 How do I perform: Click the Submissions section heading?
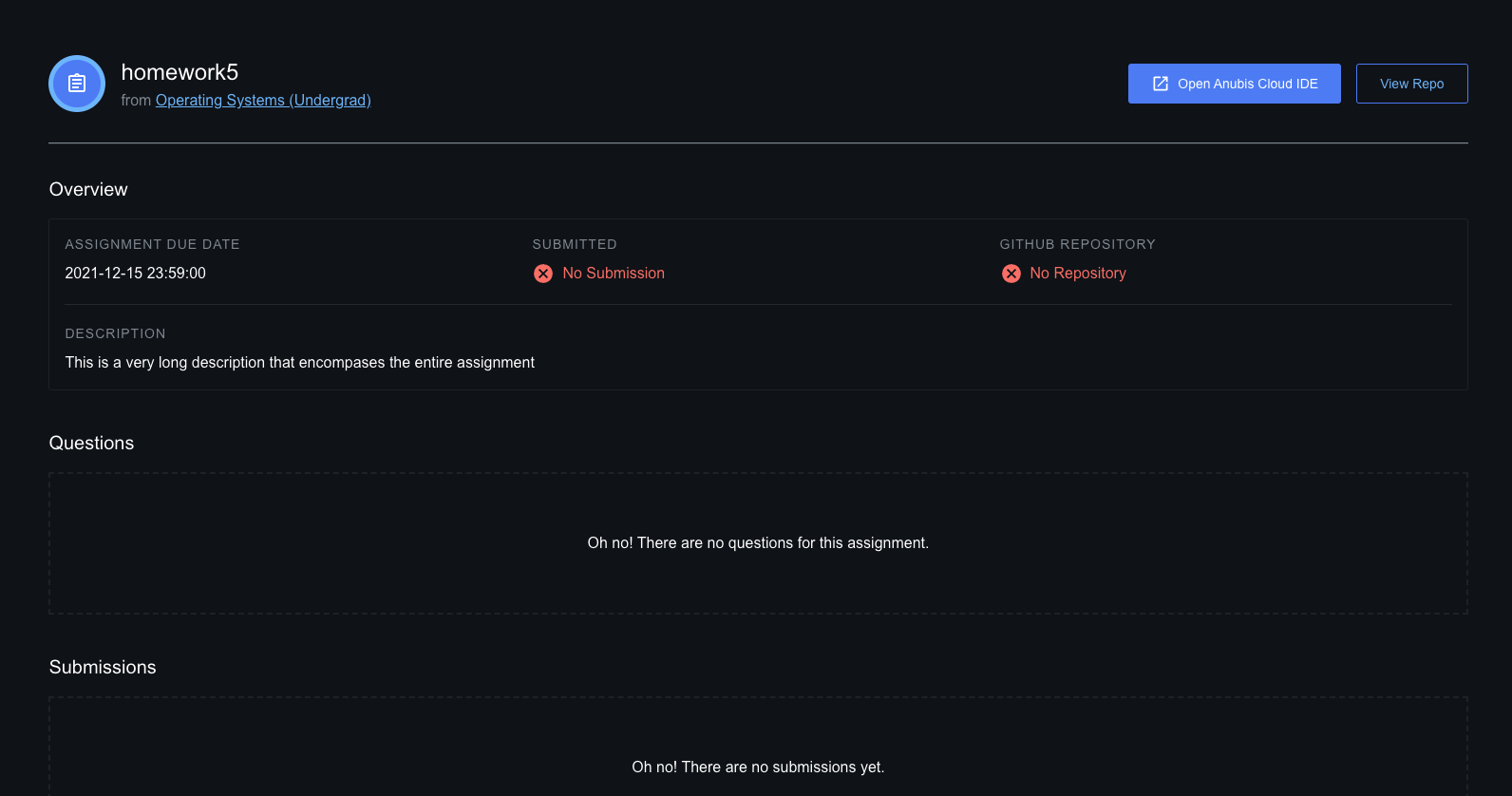[x=103, y=667]
